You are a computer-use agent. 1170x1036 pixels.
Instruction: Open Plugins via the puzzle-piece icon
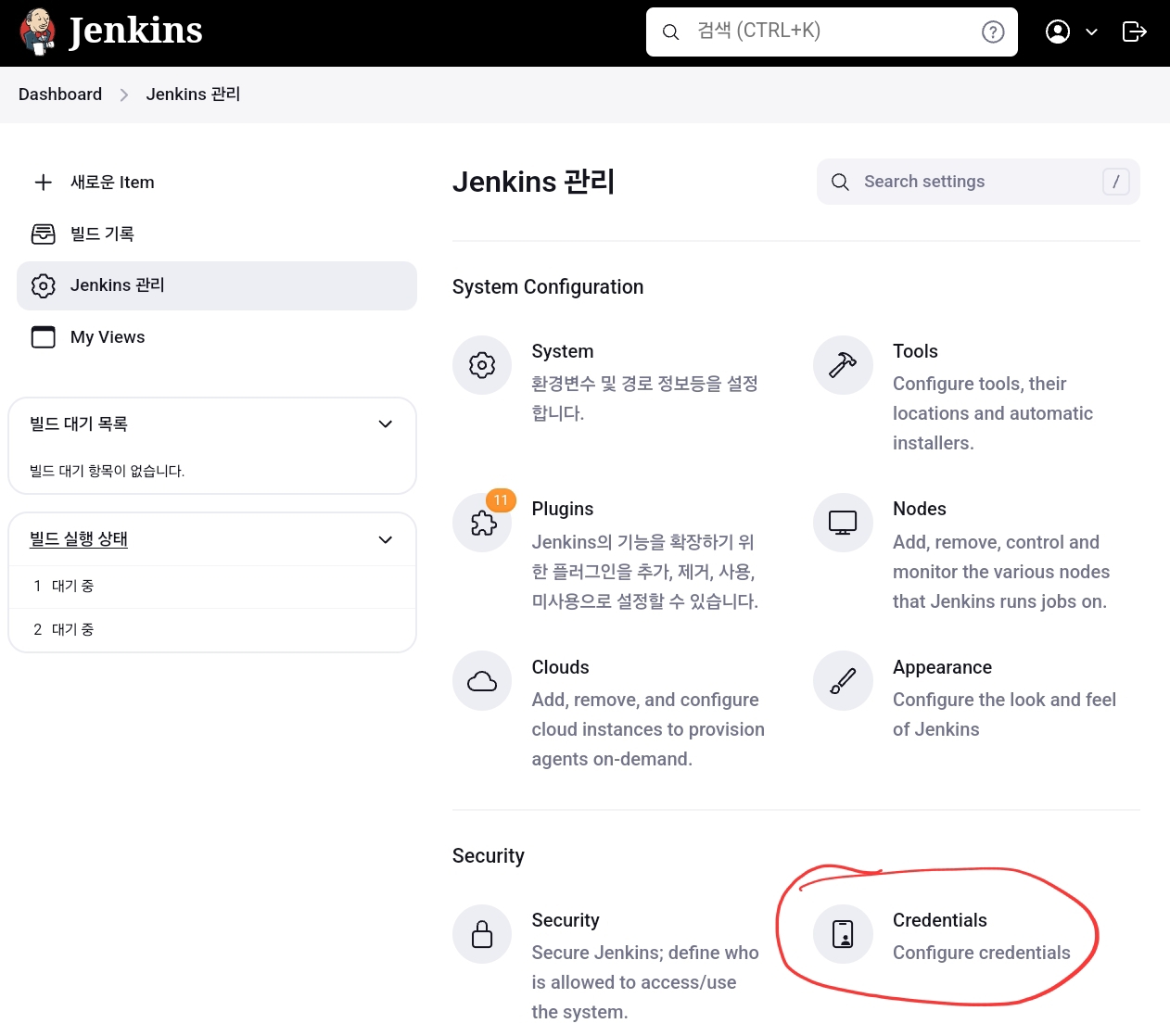(482, 522)
